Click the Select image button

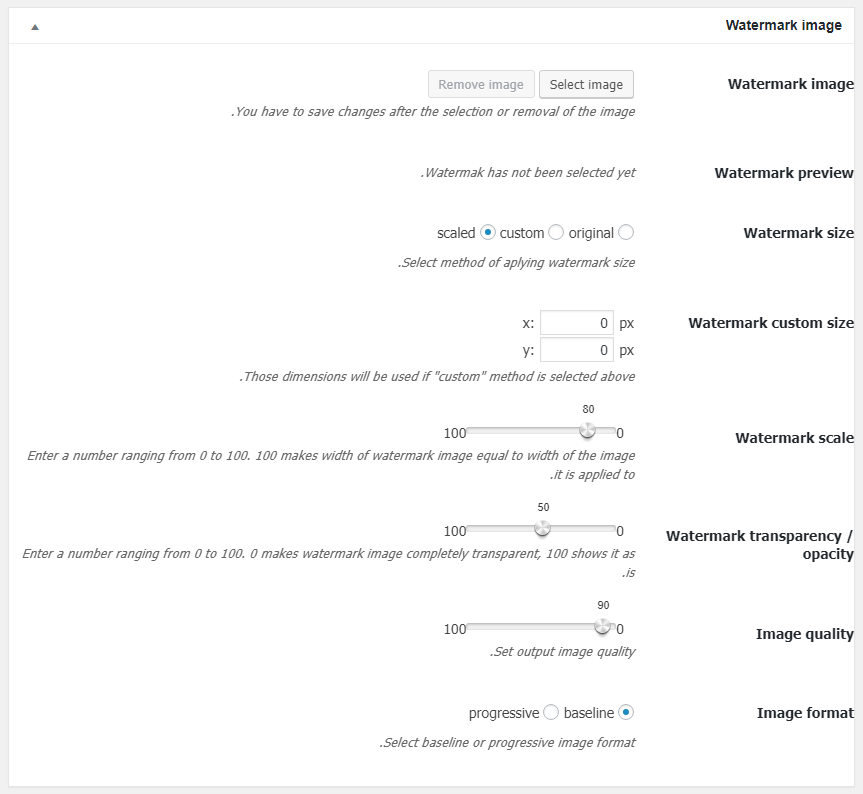(586, 85)
